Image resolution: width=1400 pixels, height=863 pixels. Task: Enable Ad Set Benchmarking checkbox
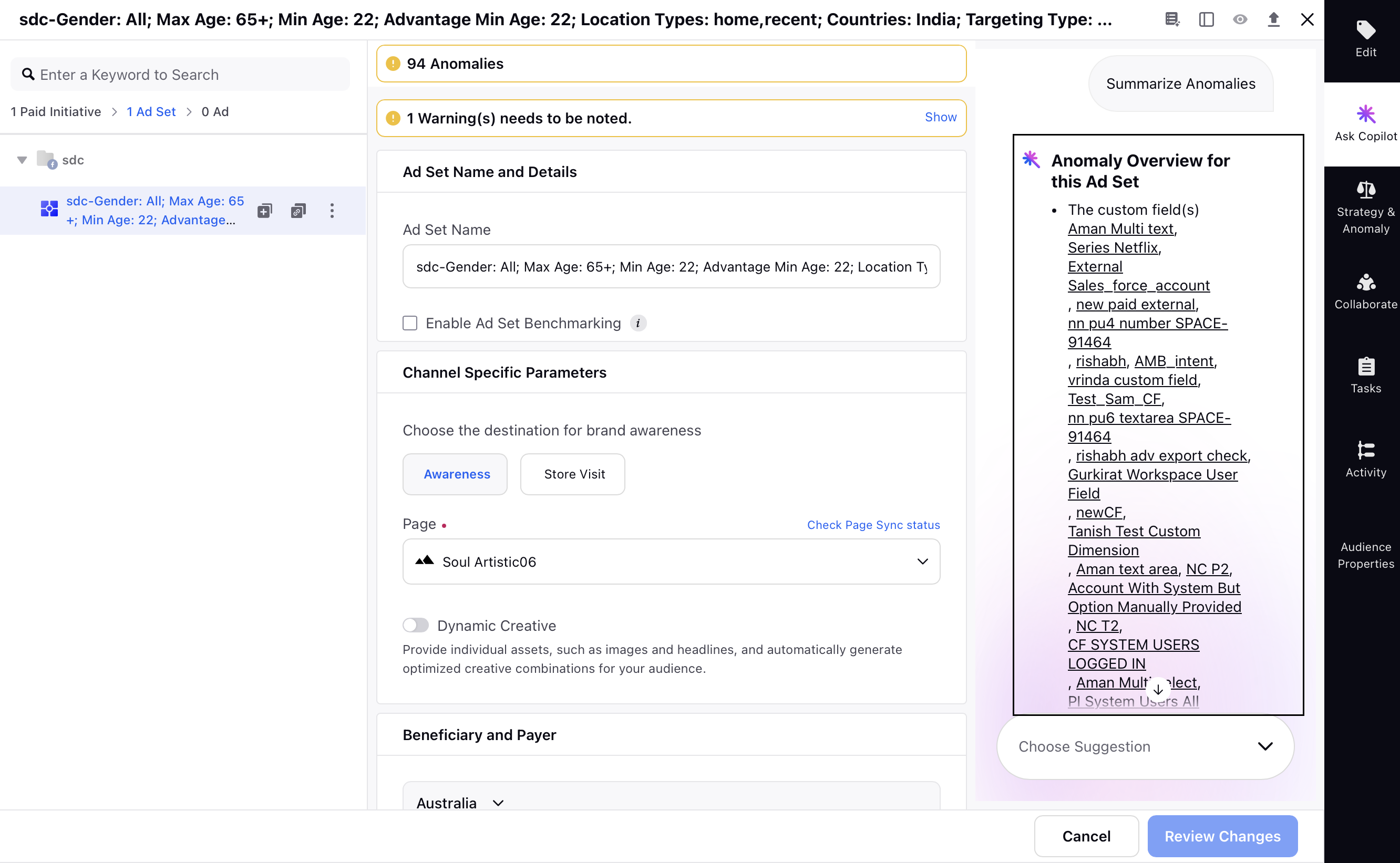click(410, 323)
